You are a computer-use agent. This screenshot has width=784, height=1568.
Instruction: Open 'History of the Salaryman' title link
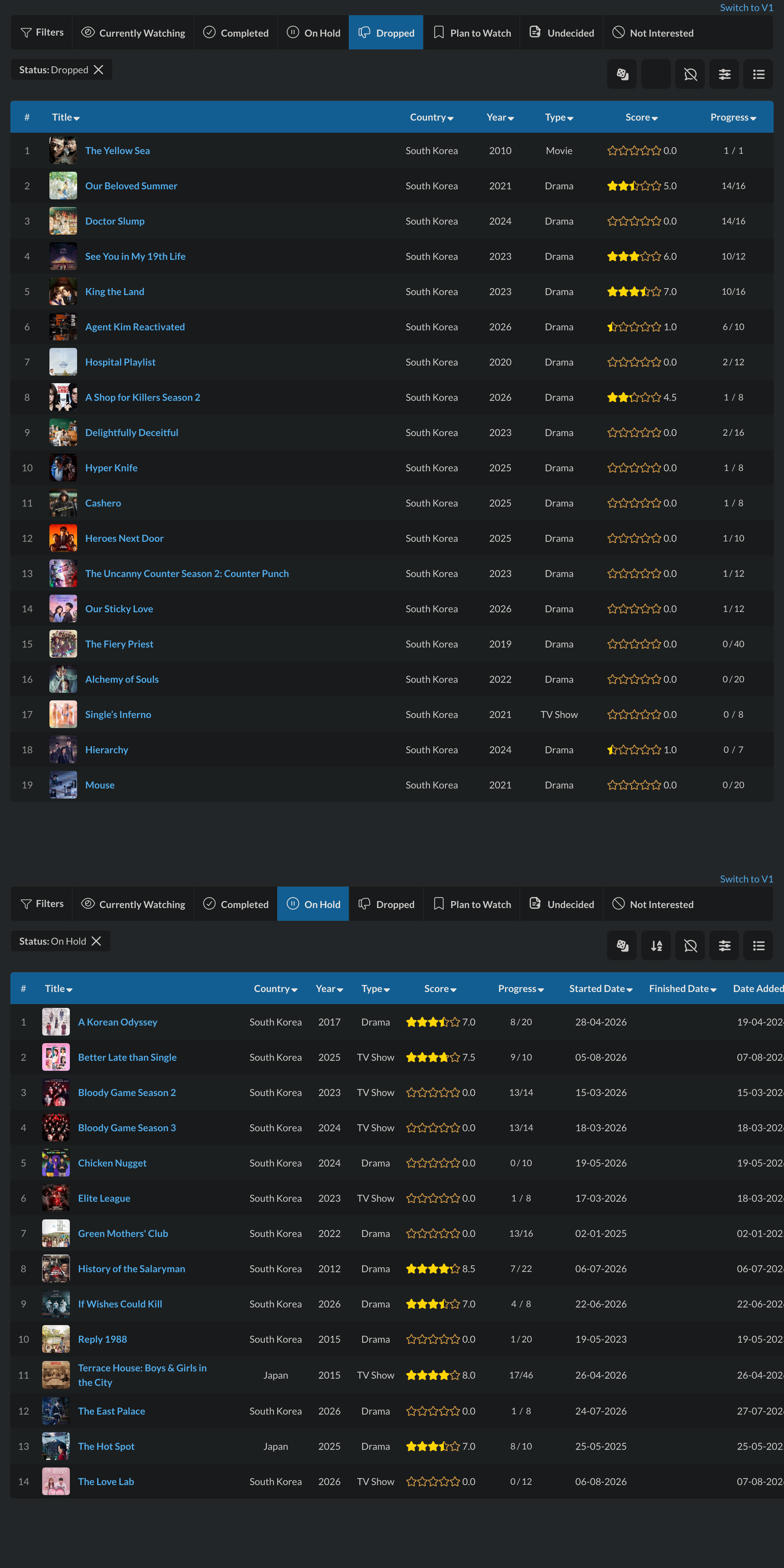[132, 1268]
